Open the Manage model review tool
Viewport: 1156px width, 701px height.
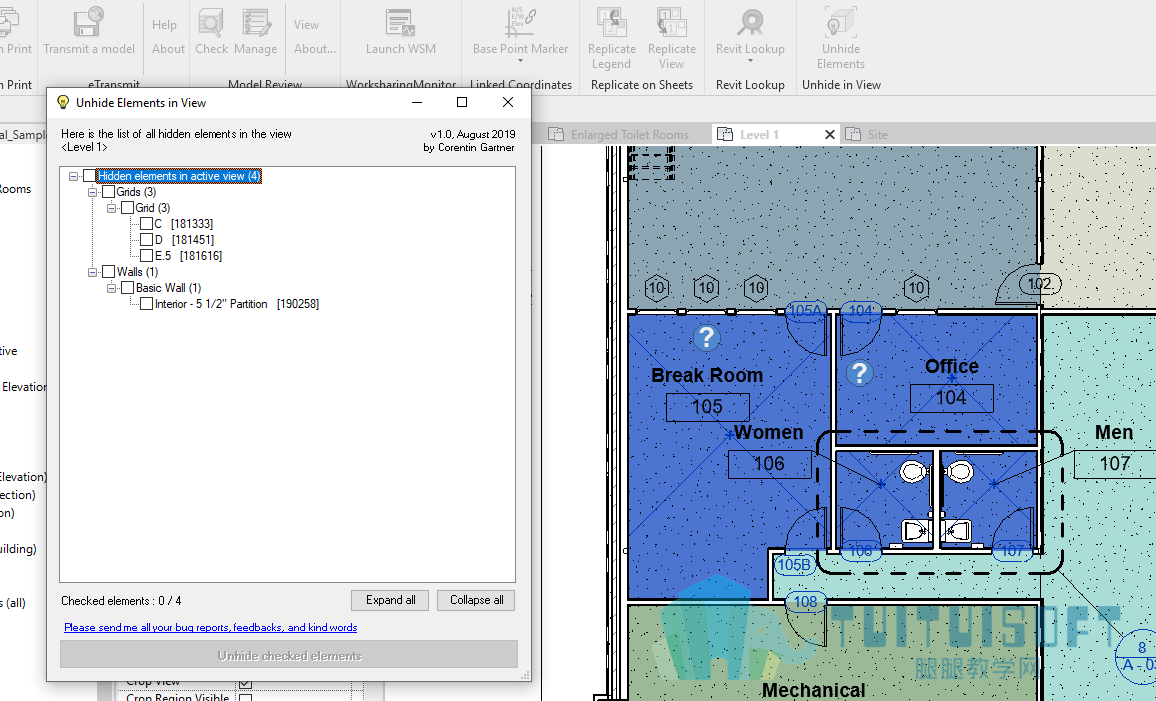point(256,22)
